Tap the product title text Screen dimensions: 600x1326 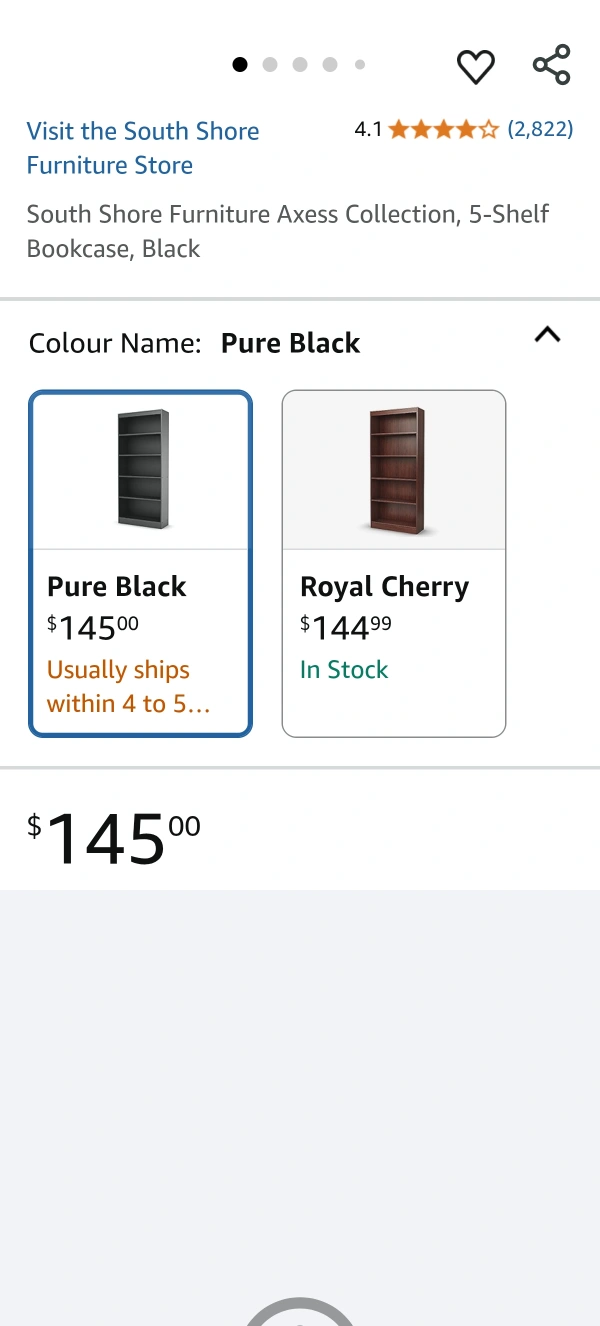[x=288, y=231]
